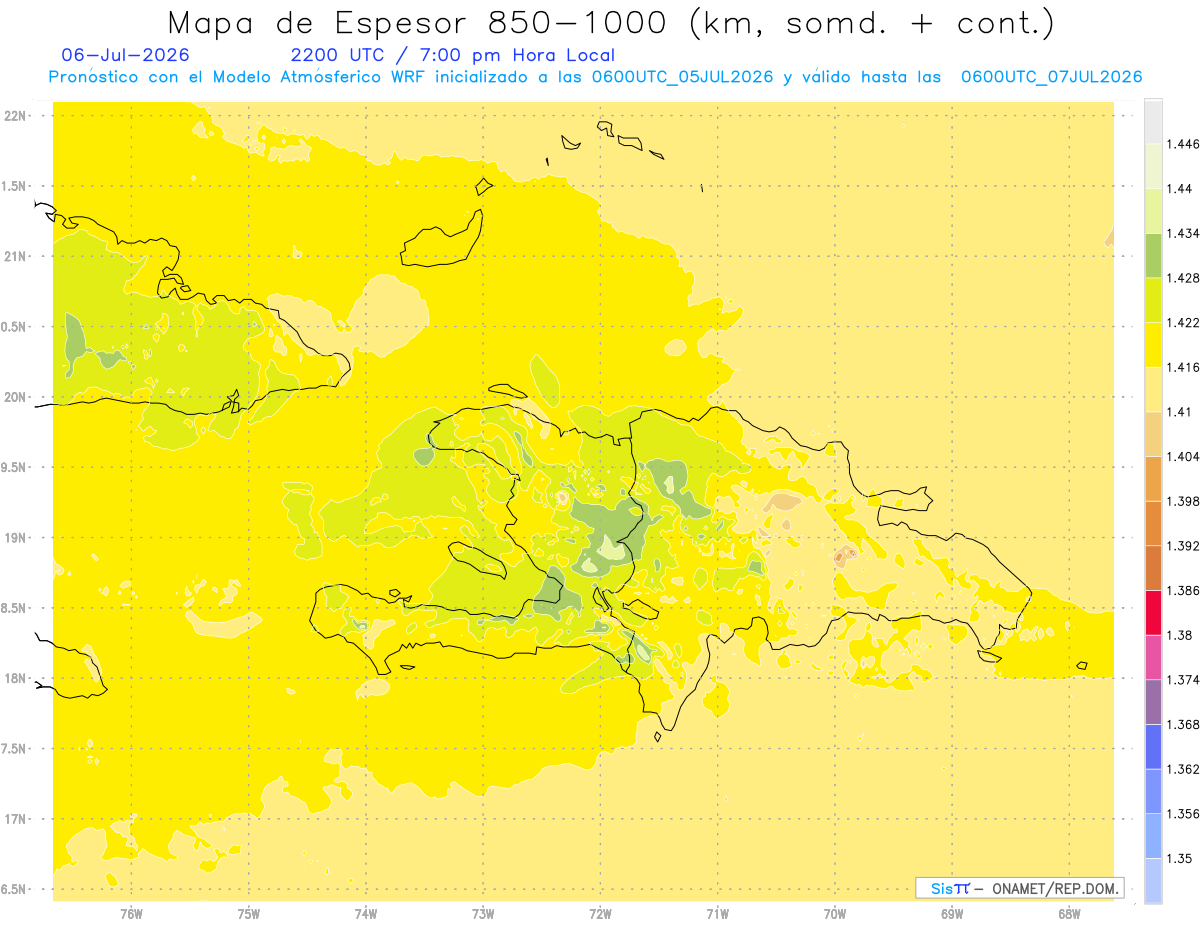Click the colorbar value '1.386'
The width and height of the screenshot is (1200, 927).
(1183, 590)
